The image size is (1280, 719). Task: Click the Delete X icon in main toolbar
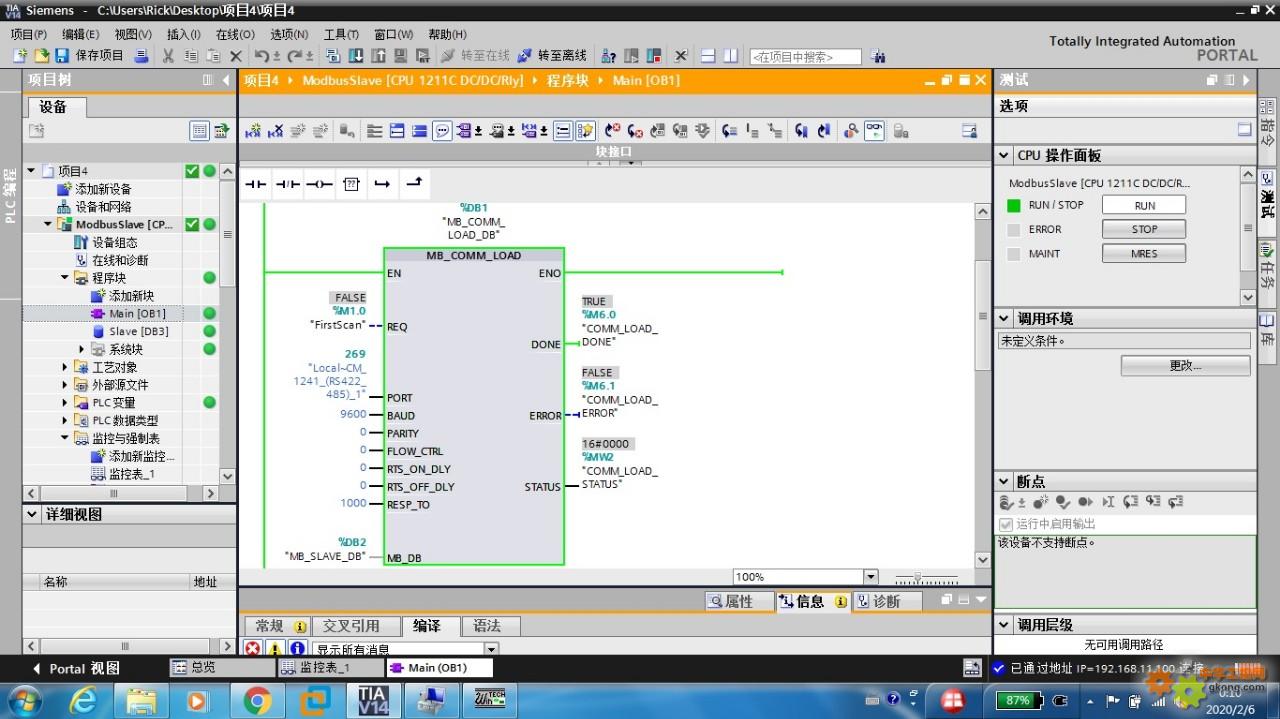236,56
